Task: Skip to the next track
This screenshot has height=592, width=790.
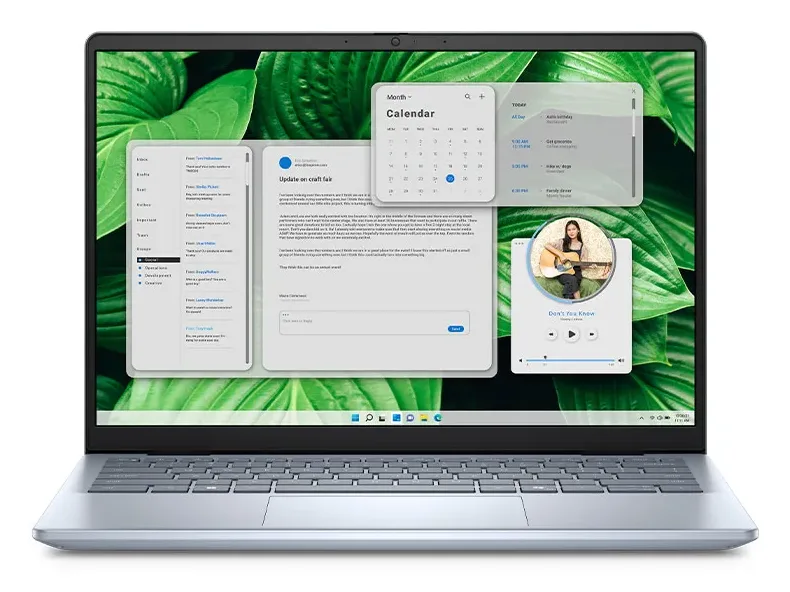Action: click(x=592, y=334)
